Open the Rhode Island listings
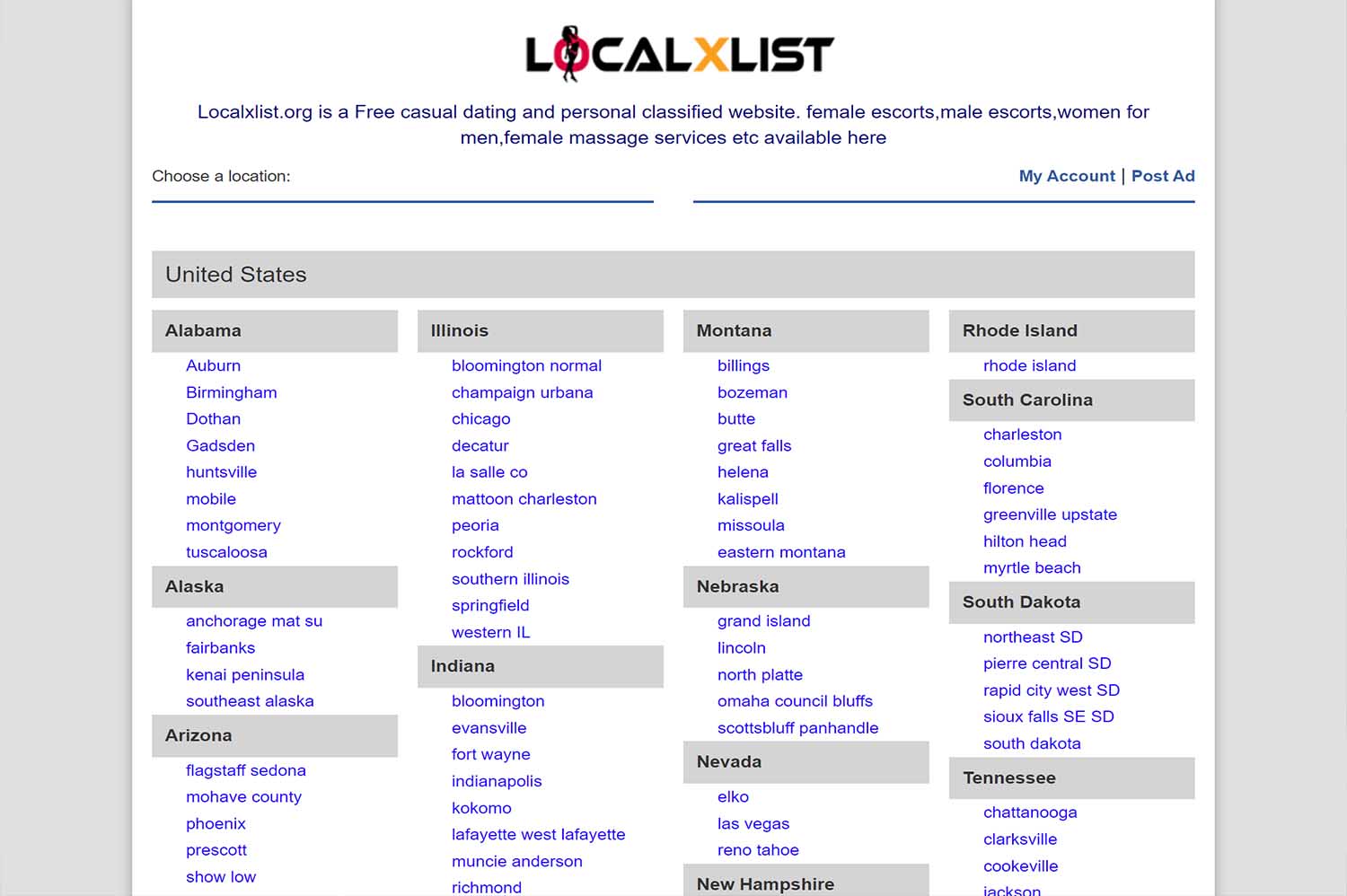Viewport: 1347px width, 896px height. 1030,365
